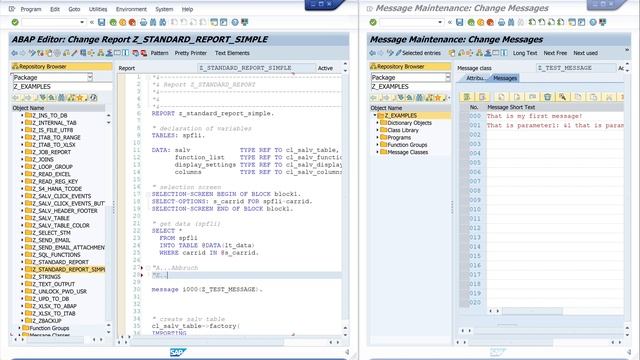Expand Message Classes node in right tree
The image size is (640, 360).
click(x=378, y=152)
